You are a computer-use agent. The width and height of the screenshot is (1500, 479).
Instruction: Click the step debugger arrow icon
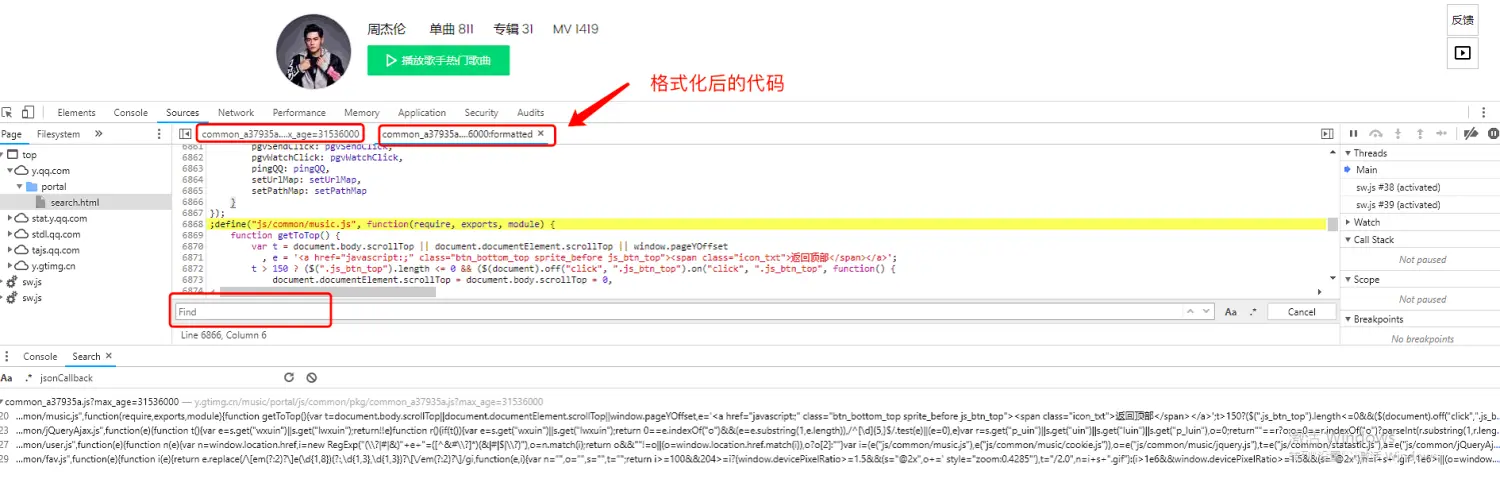click(1443, 133)
